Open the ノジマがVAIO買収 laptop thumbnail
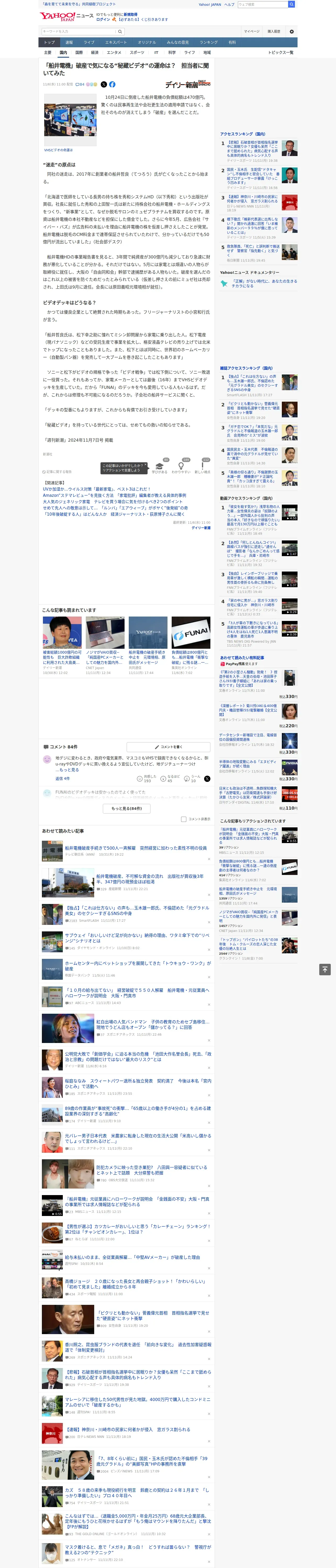Image resolution: width=336 pixels, height=1568 pixels. [x=105, y=632]
